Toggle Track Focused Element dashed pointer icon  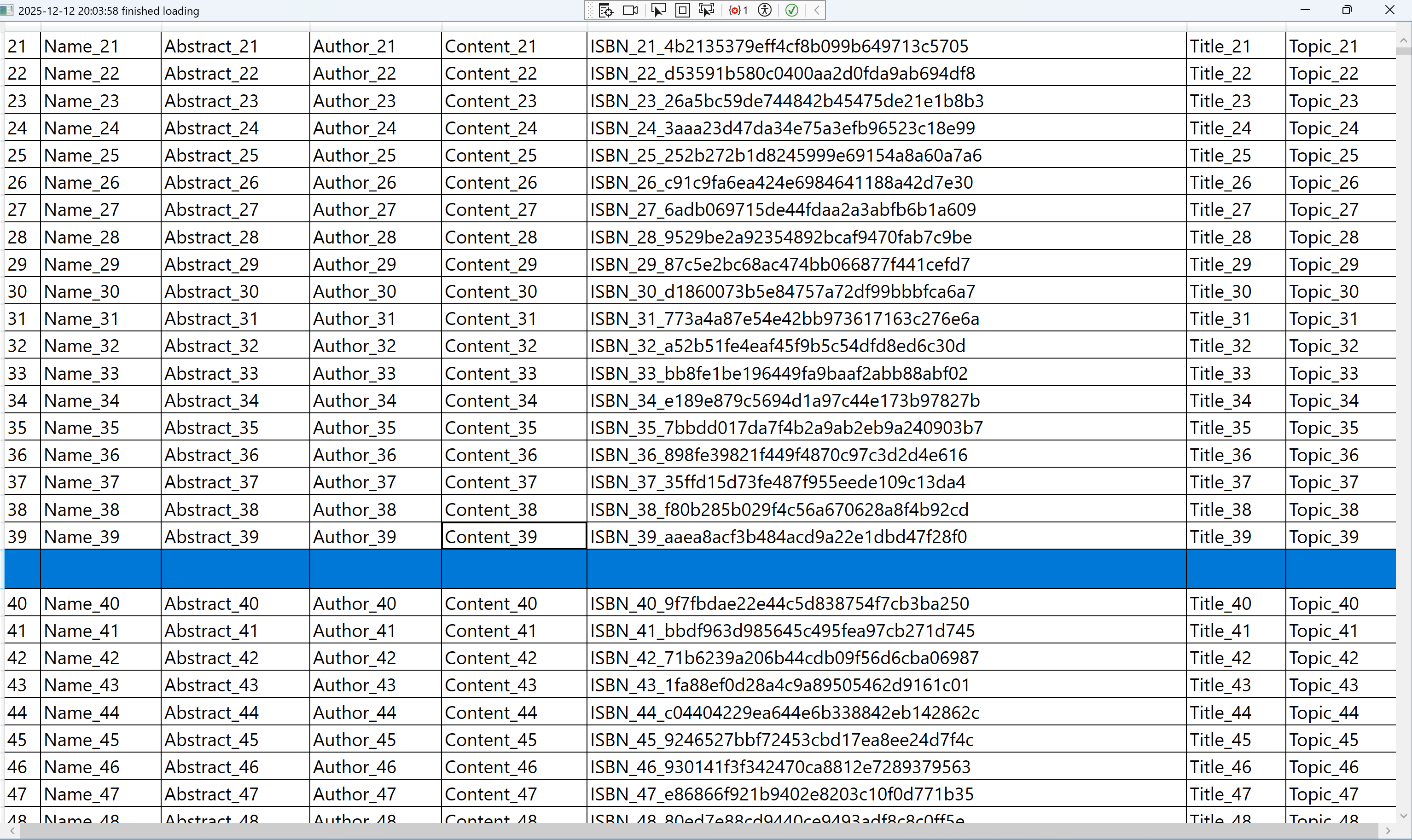pyautogui.click(x=707, y=10)
